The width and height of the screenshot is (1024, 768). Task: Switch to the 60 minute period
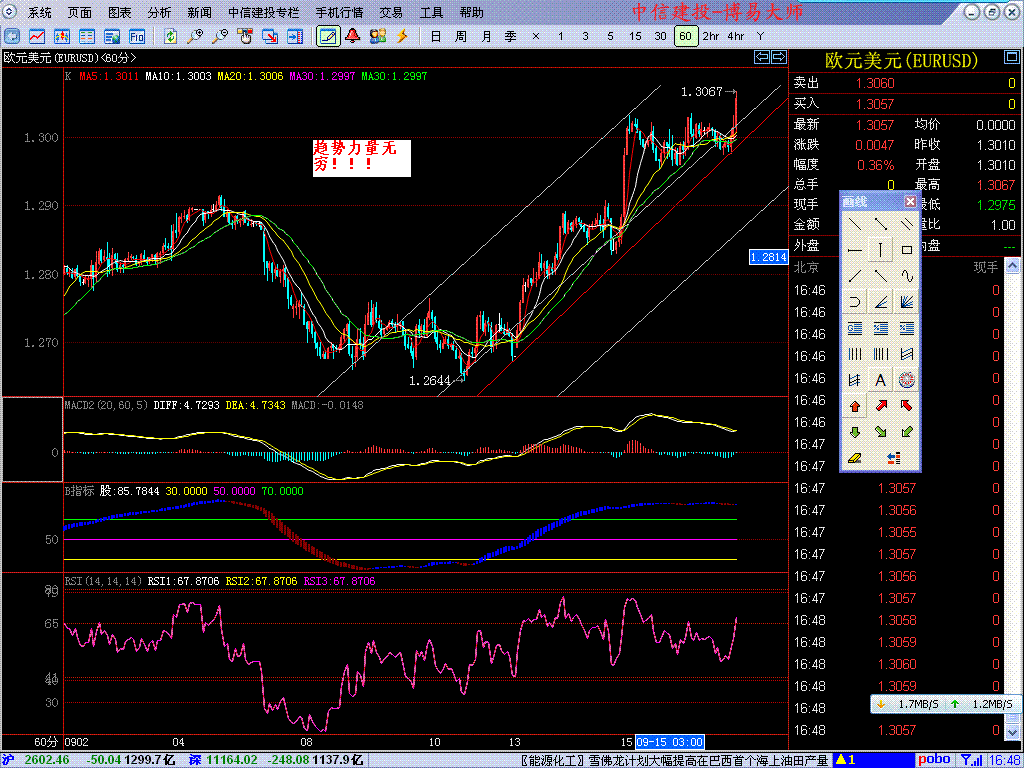[x=685, y=36]
